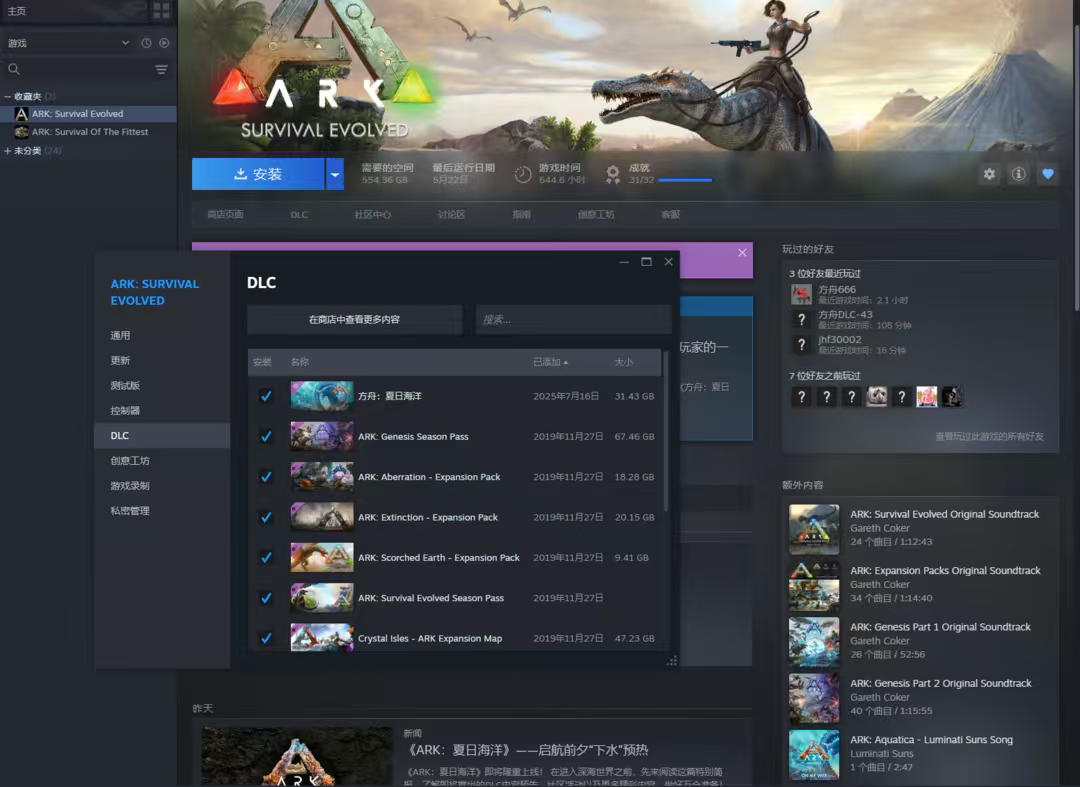The width and height of the screenshot is (1080, 787).
Task: Click the play-ready filter icon beside 游戏
Action: (164, 43)
